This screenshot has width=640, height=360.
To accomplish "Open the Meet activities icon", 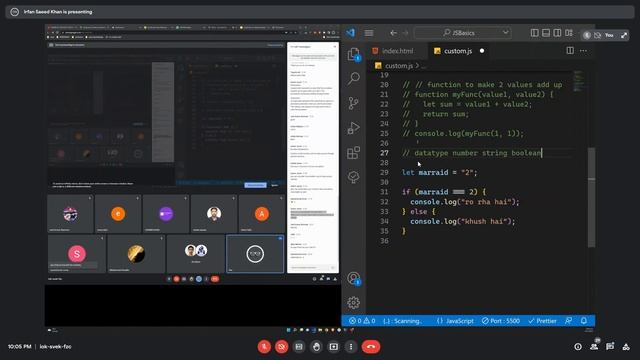I will pyautogui.click(x=626, y=347).
